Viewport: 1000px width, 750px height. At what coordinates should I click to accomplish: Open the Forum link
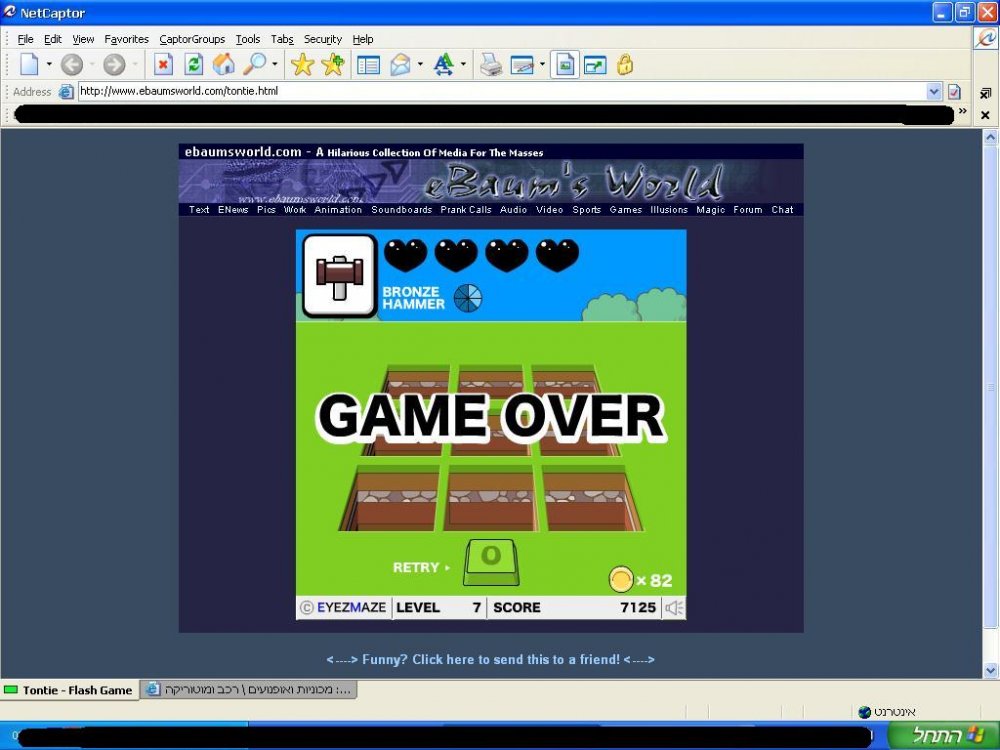pos(747,210)
